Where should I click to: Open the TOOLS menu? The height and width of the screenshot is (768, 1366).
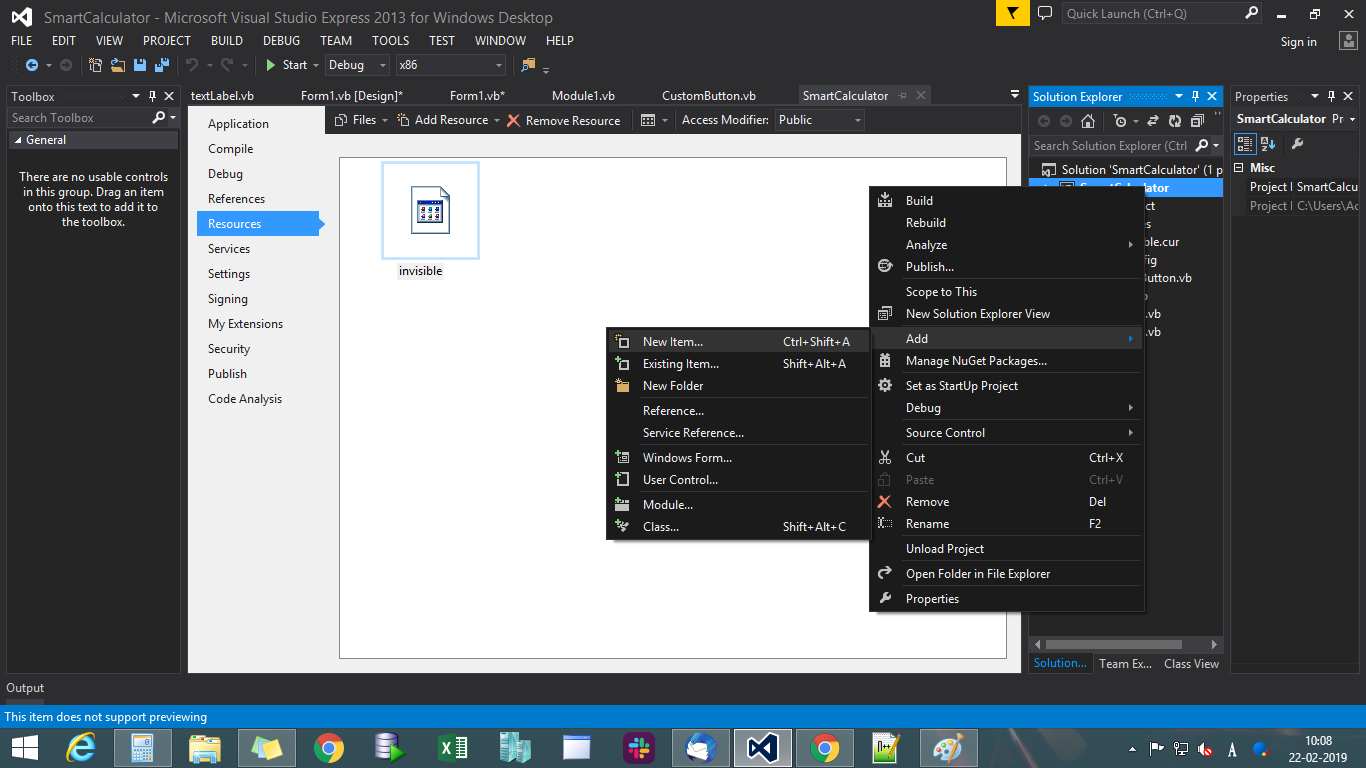coord(391,41)
